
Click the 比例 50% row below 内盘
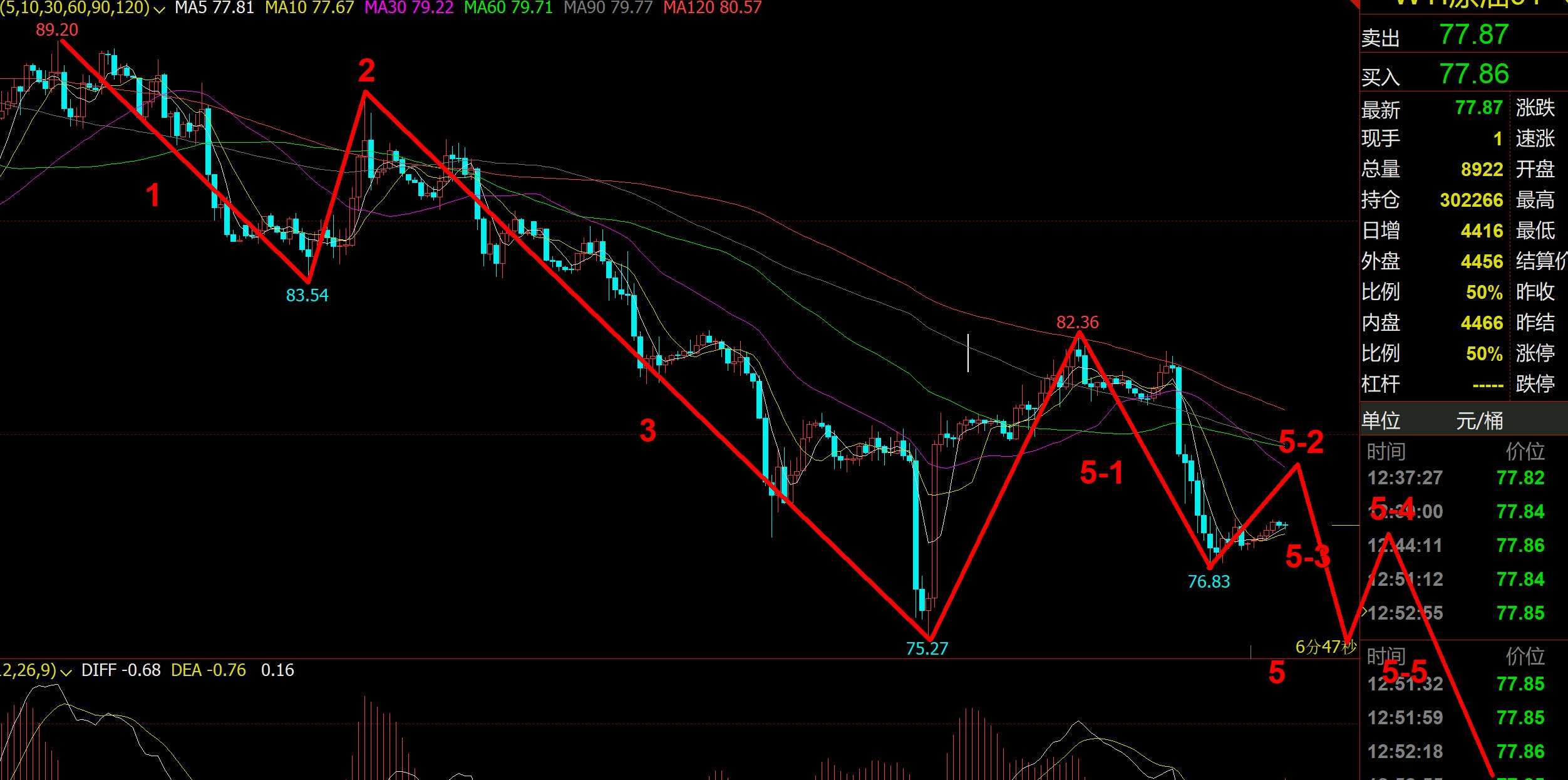coord(1433,353)
